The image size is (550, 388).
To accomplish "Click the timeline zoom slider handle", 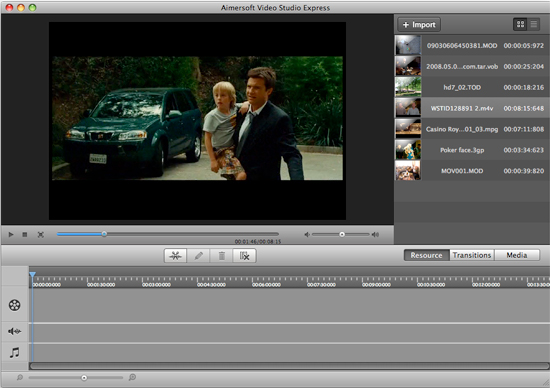I will coord(84,378).
